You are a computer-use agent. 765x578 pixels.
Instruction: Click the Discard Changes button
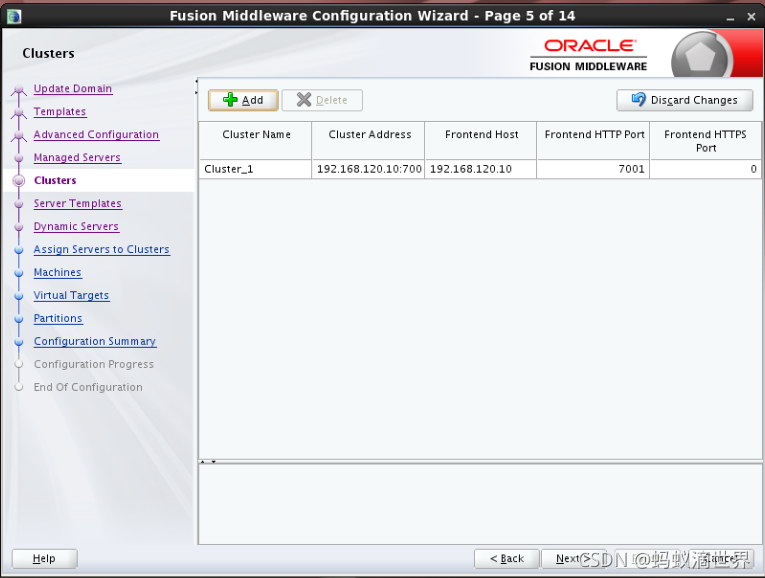tap(684, 100)
